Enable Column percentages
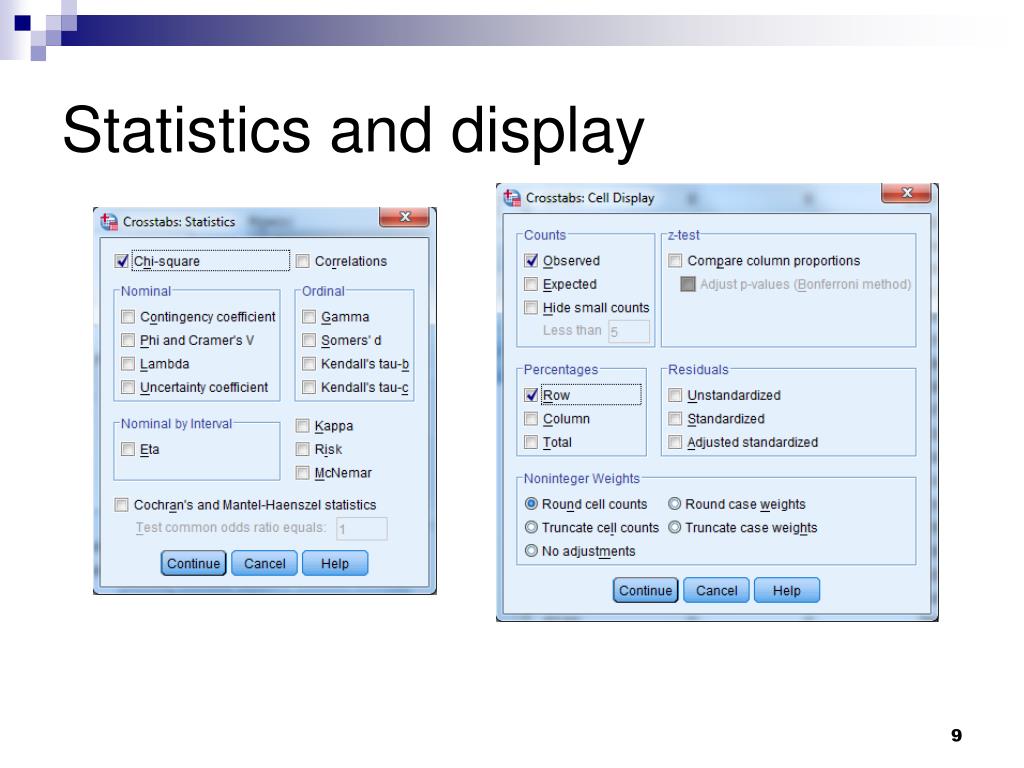Screen dimensions: 1024x768 [x=531, y=419]
